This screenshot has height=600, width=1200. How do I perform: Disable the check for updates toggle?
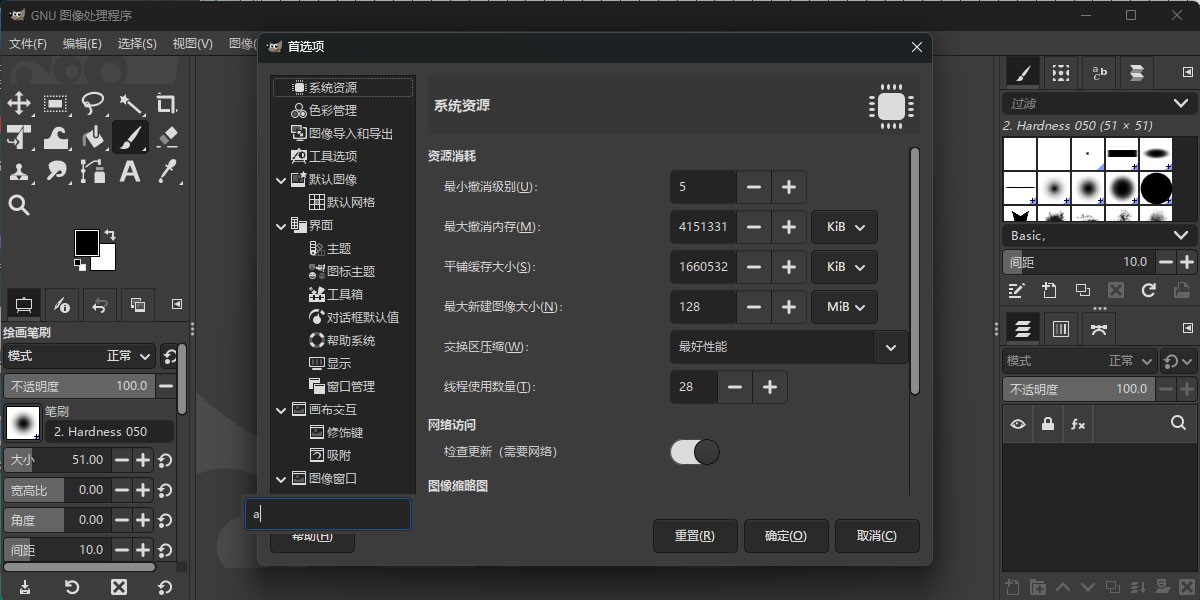(694, 452)
